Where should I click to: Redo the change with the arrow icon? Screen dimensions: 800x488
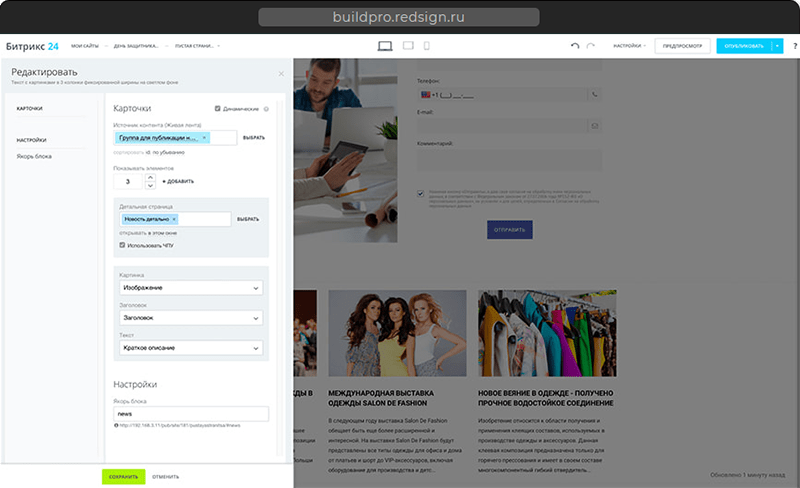click(x=591, y=45)
